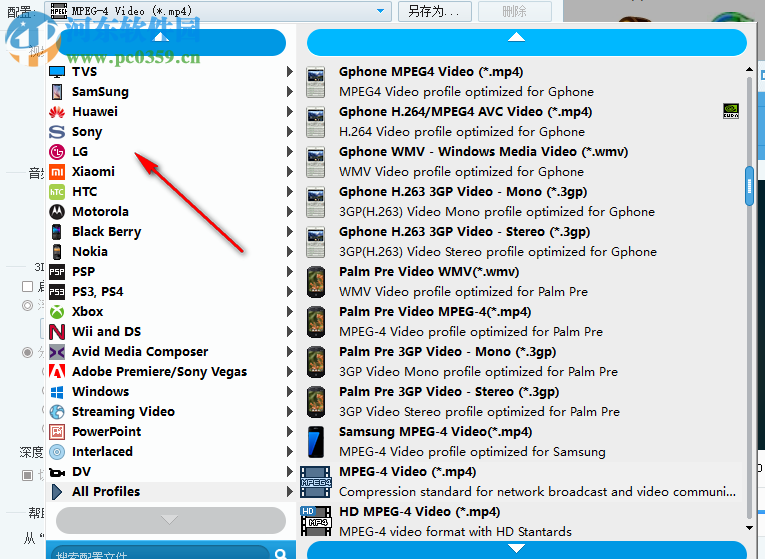
Task: Click profile list bottom blue down button
Action: coord(526,550)
